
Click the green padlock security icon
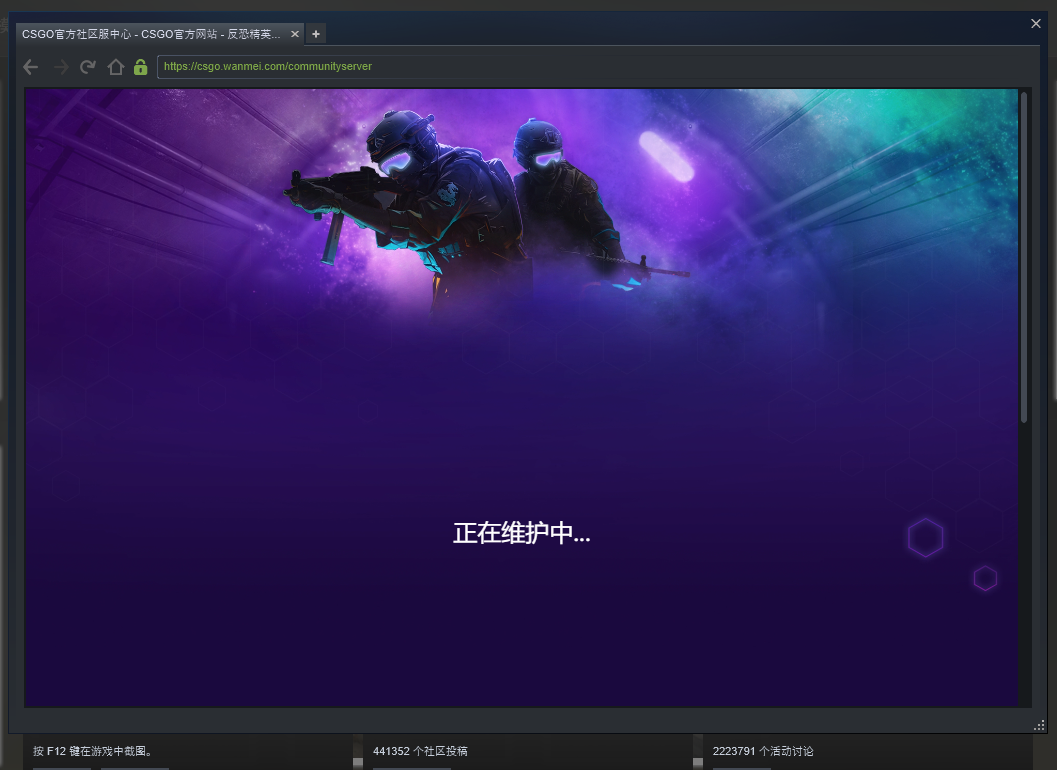coord(140,67)
